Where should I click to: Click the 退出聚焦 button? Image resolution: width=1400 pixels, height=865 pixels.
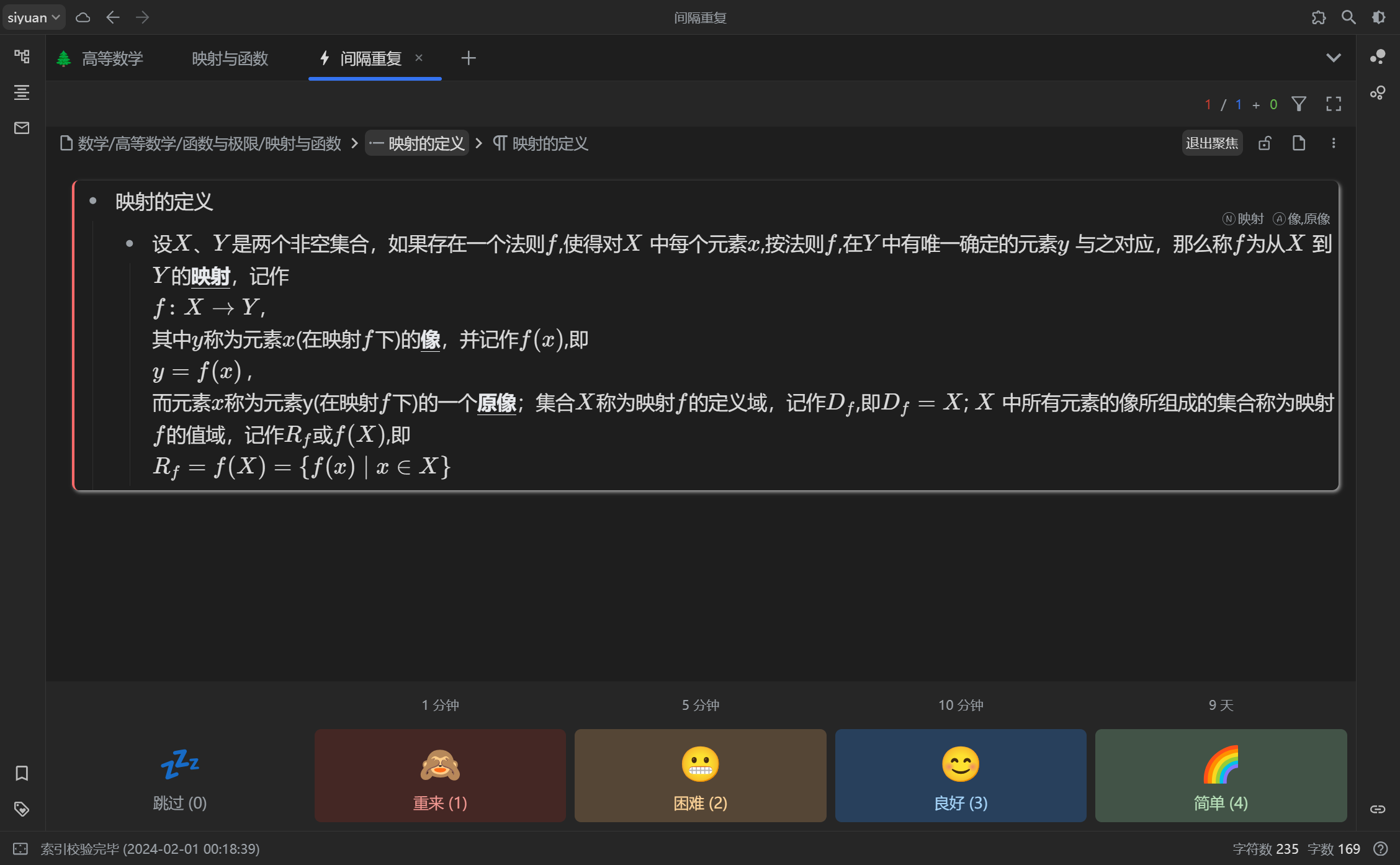[x=1212, y=143]
